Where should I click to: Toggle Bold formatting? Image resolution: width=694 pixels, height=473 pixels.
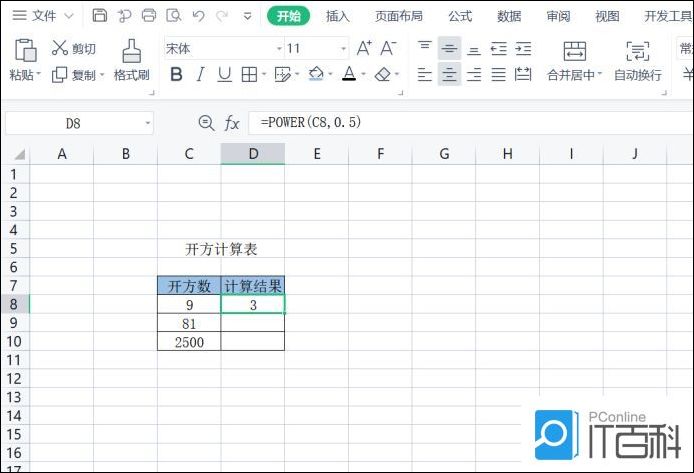click(x=176, y=74)
